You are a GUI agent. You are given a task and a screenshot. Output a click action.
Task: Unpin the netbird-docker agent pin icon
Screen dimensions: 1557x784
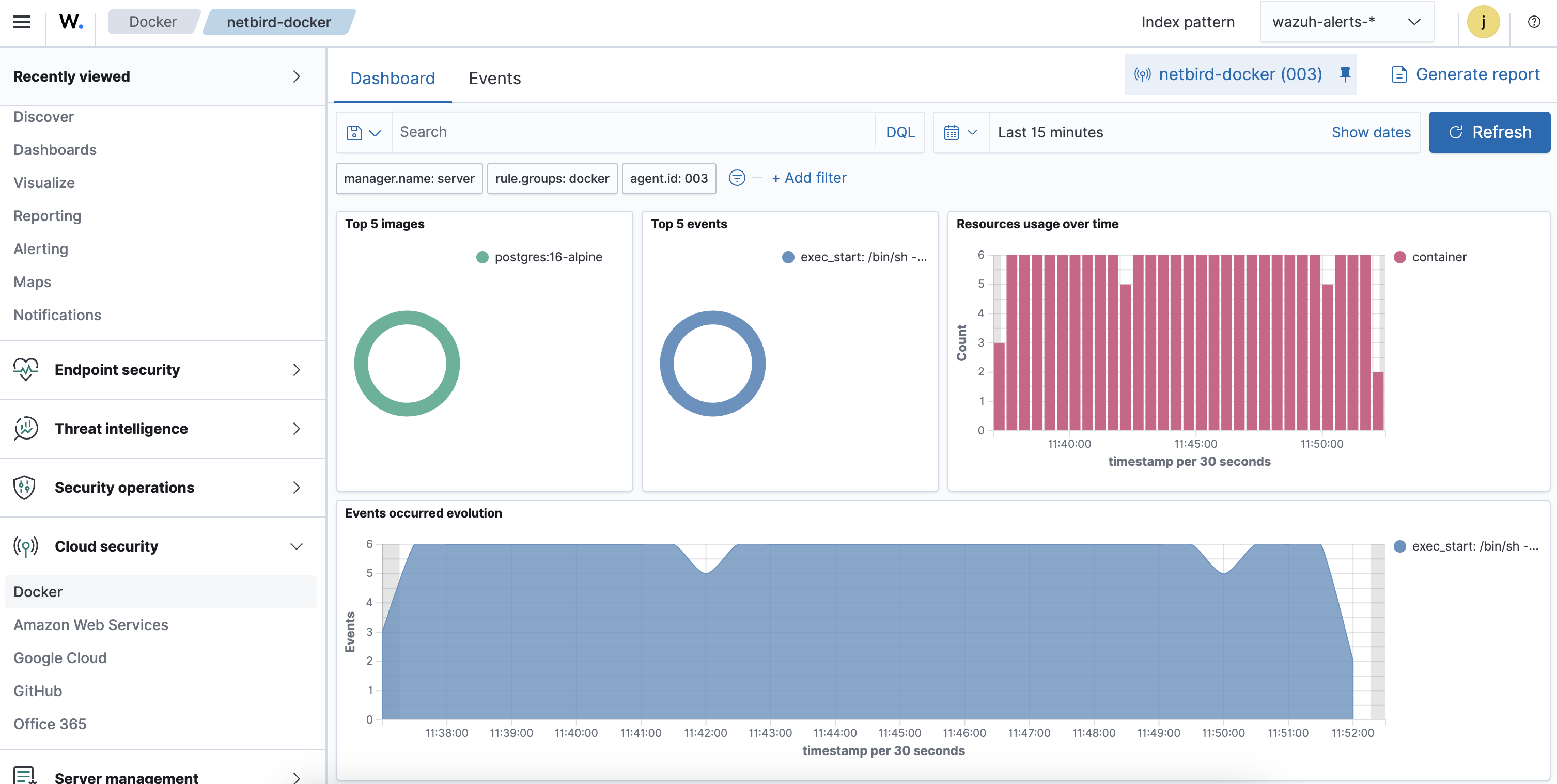1344,74
